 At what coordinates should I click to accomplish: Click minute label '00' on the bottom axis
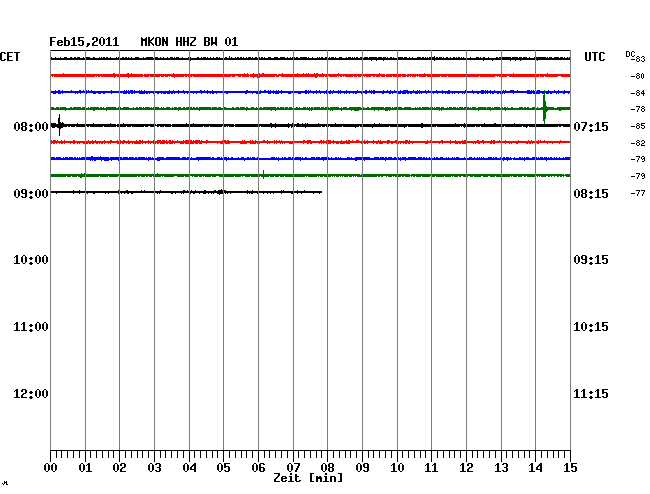tap(51, 468)
